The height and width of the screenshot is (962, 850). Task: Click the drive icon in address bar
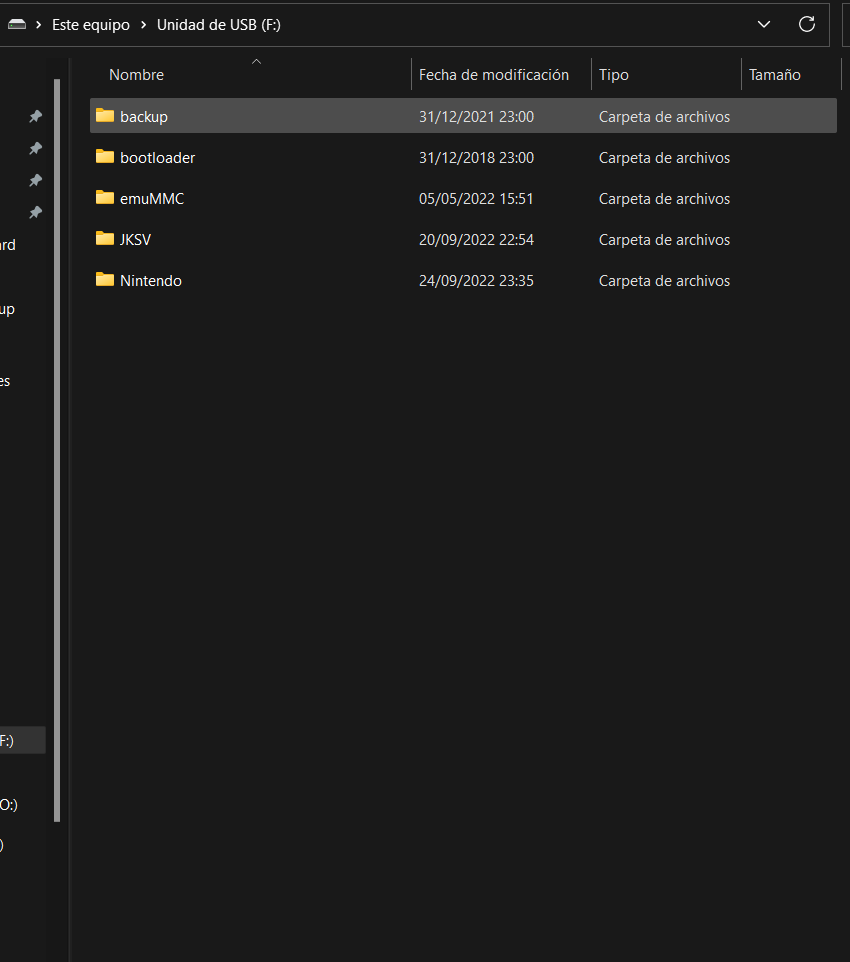(17, 25)
